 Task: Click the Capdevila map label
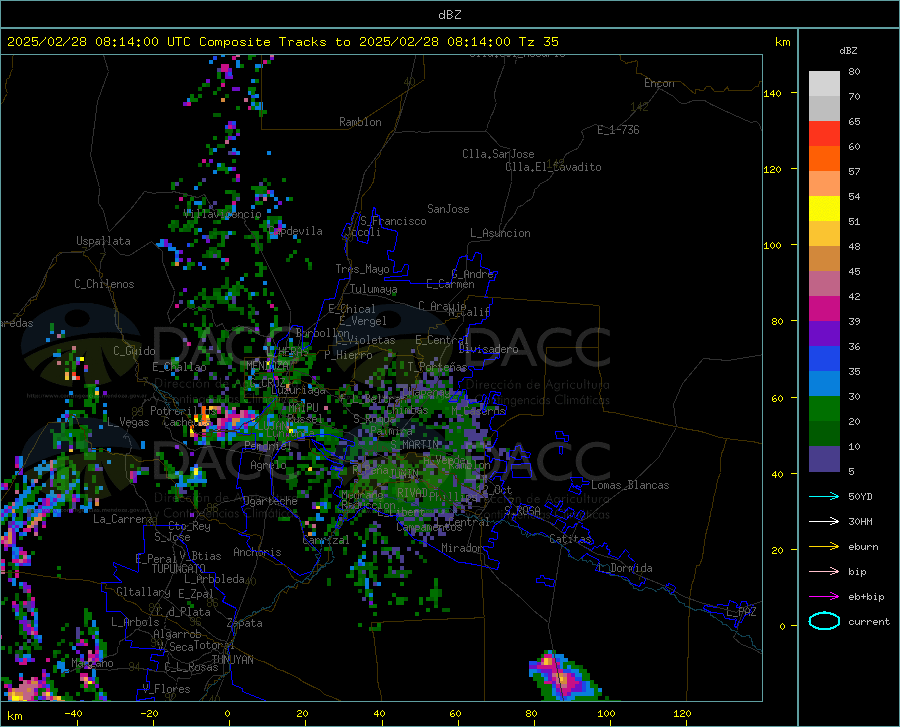click(x=295, y=231)
